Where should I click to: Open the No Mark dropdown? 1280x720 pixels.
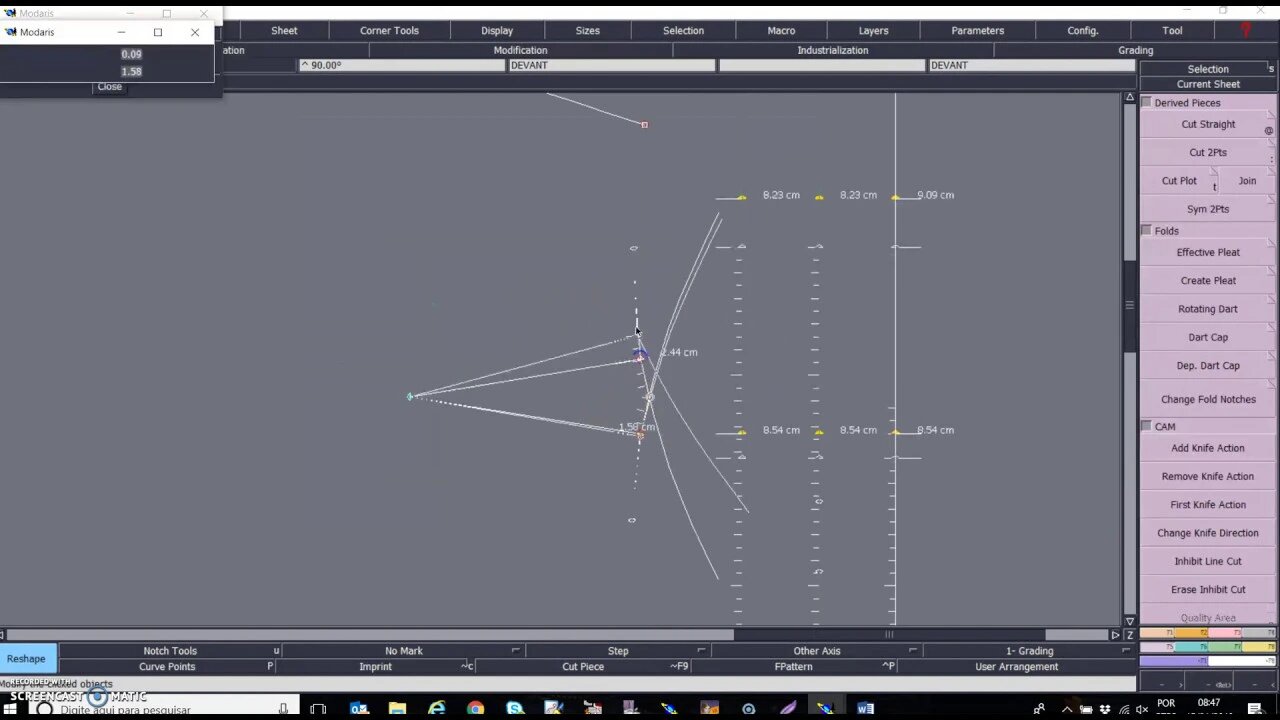point(404,651)
